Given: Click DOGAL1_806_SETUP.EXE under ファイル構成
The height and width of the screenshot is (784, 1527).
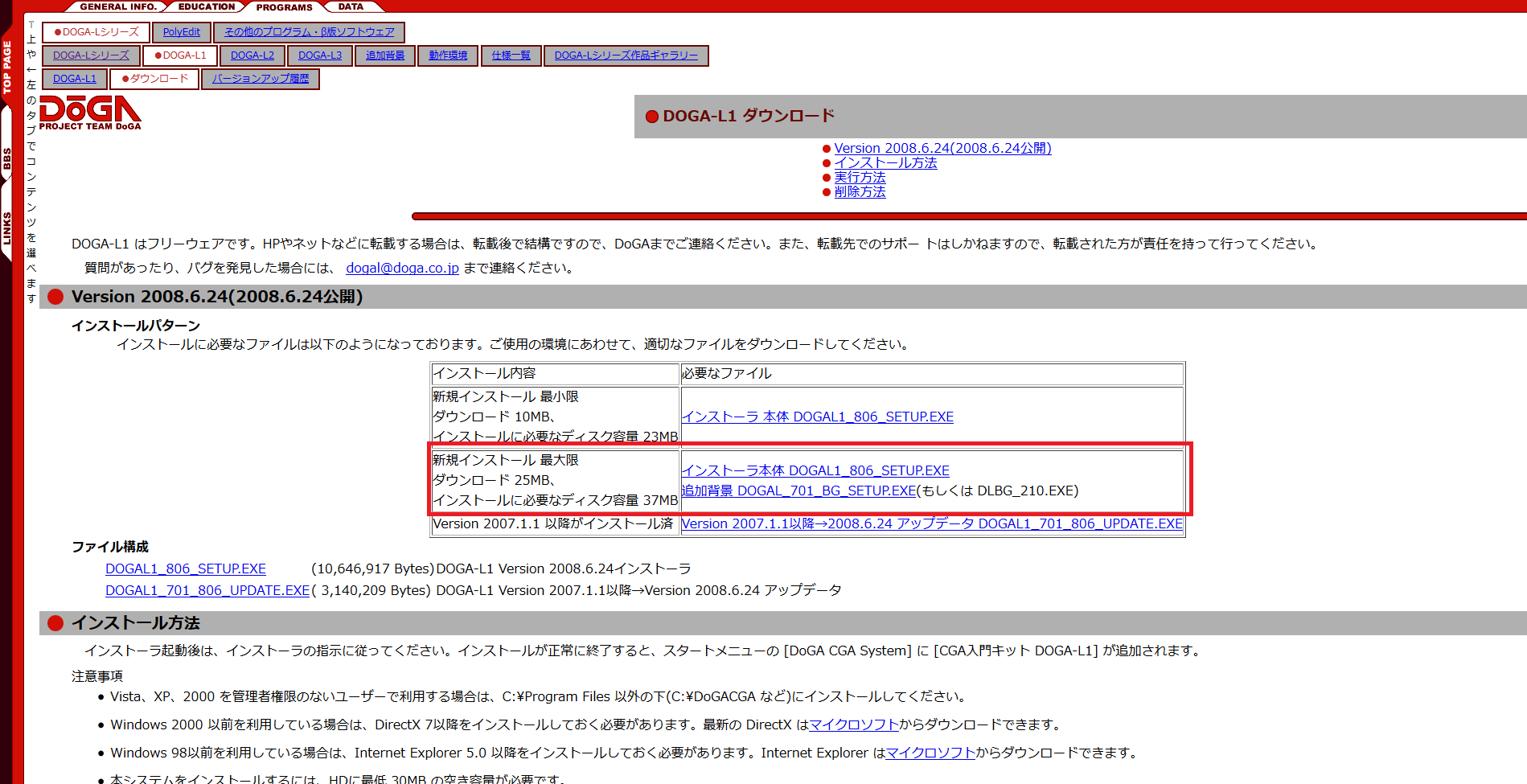Looking at the screenshot, I should pyautogui.click(x=186, y=569).
